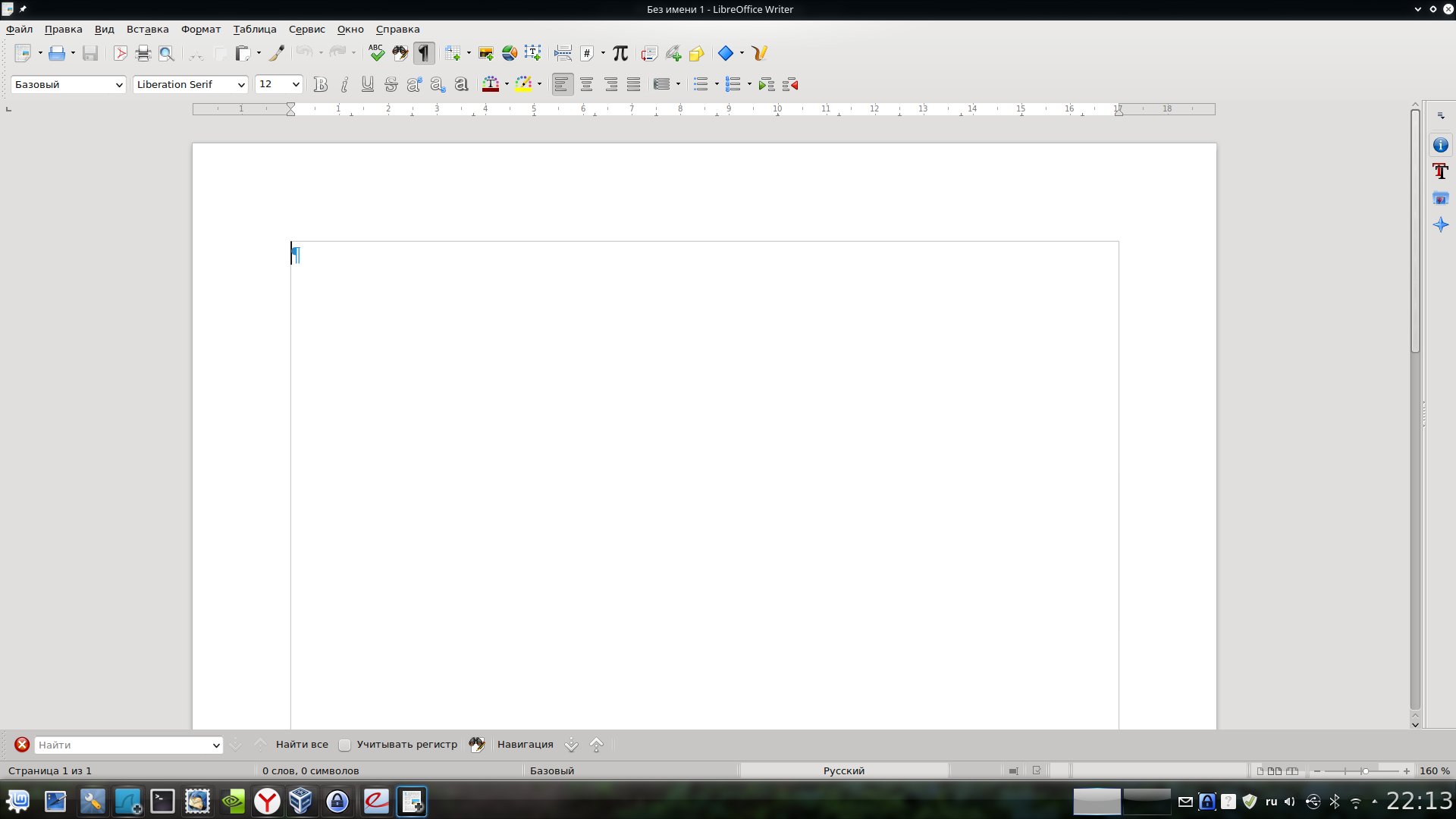
Task: Toggle the formatting marks pilcrow button
Action: click(x=424, y=53)
